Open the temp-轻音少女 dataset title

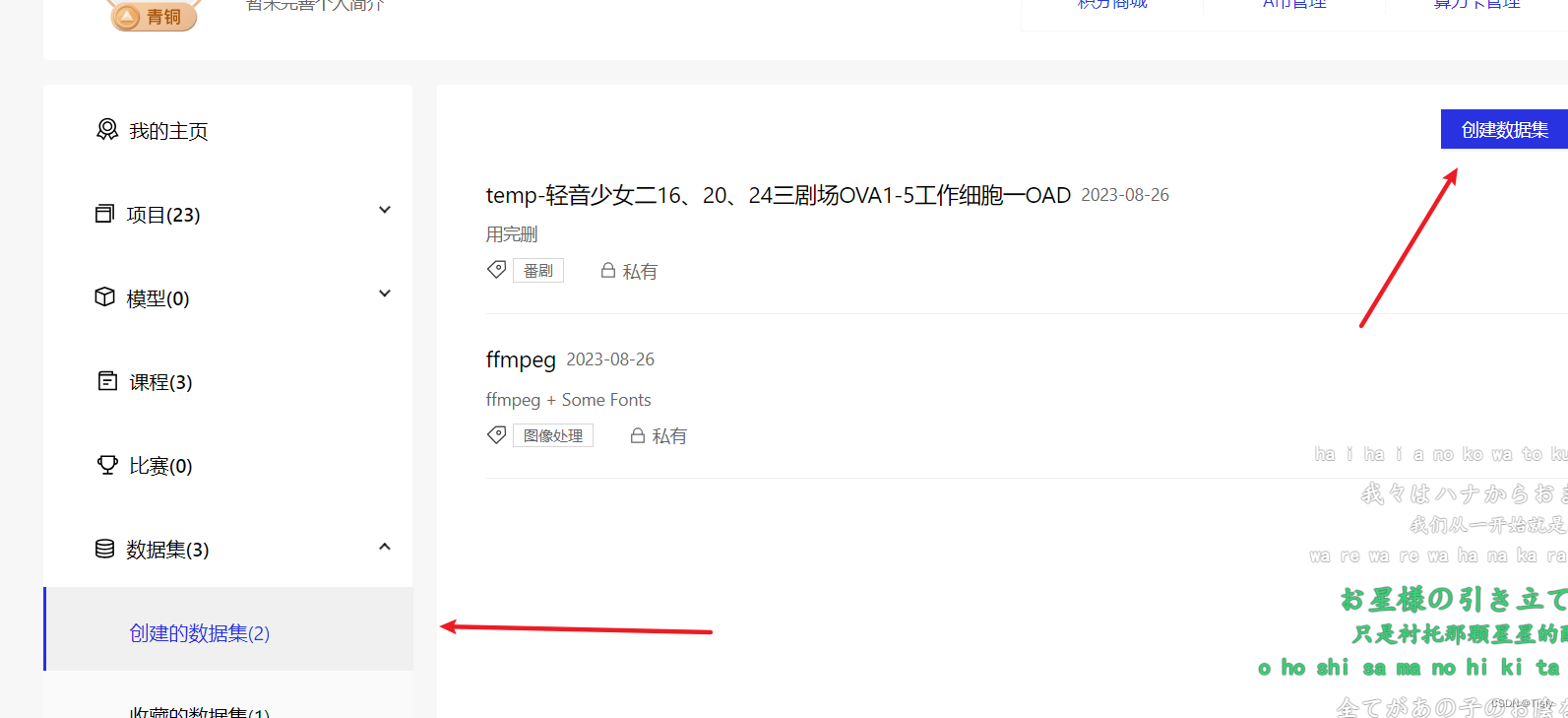778,195
